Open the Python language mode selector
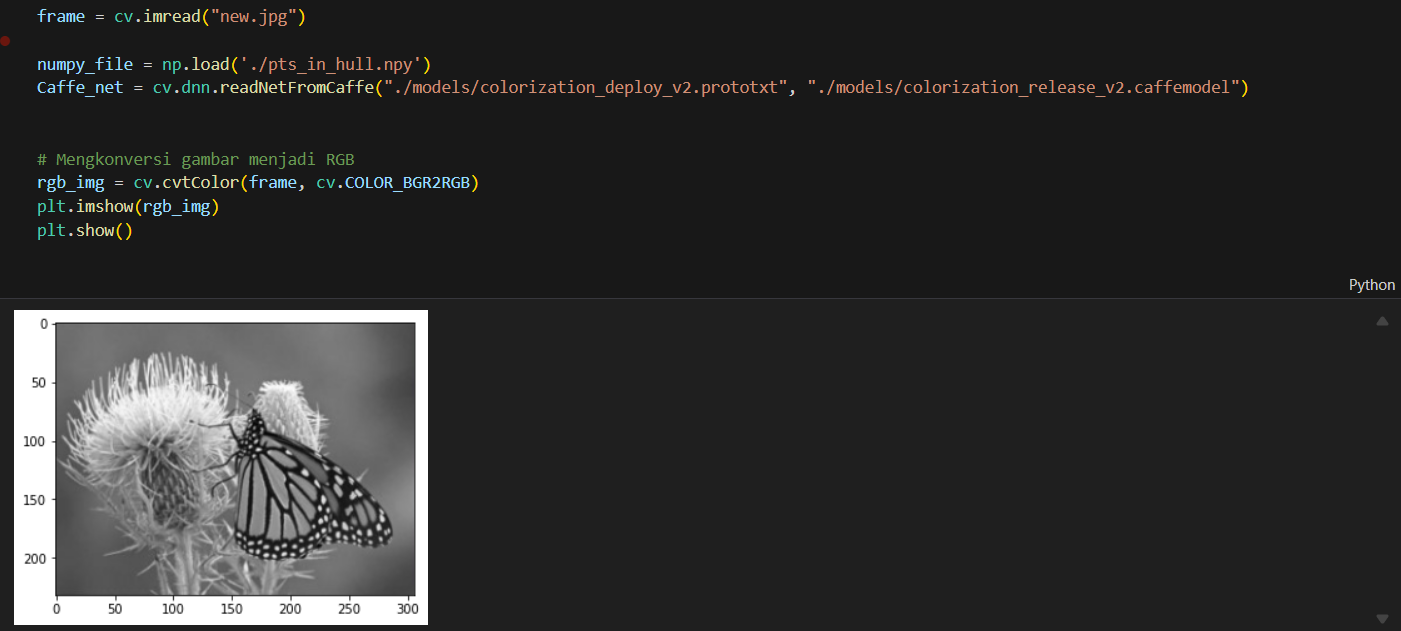 tap(1371, 285)
